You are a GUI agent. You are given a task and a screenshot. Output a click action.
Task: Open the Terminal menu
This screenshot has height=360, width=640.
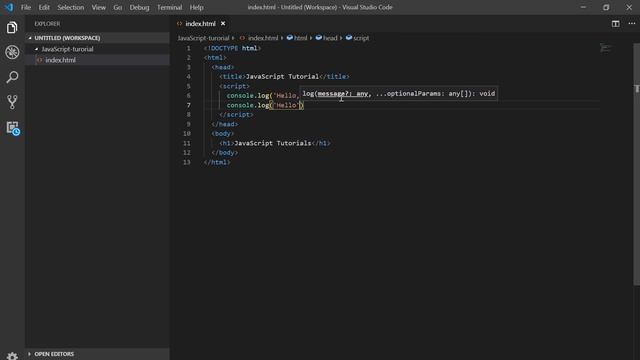click(169, 7)
